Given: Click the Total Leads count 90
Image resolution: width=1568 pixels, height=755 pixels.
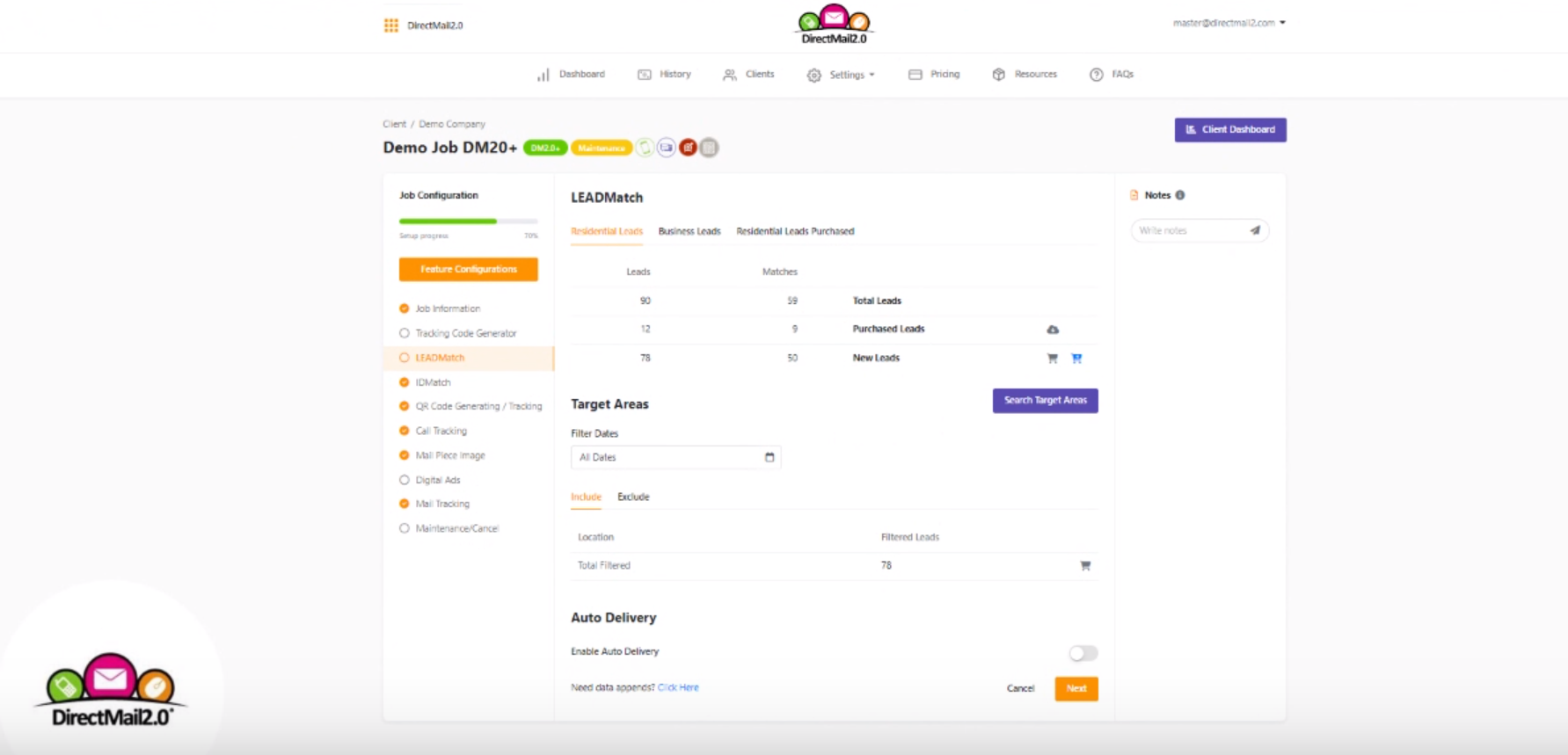Looking at the screenshot, I should pyautogui.click(x=645, y=301).
